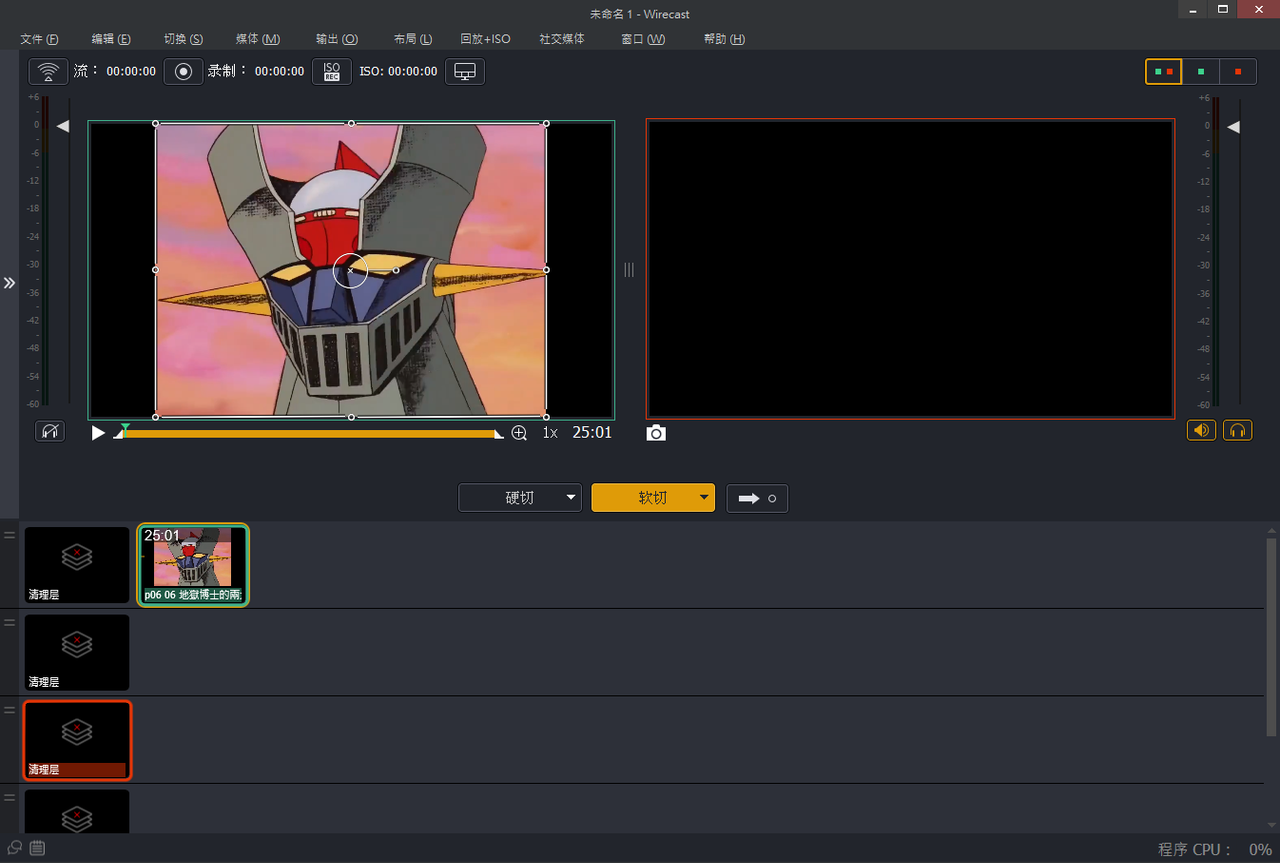Click the black live output window
This screenshot has height=863, width=1280.
click(910, 269)
